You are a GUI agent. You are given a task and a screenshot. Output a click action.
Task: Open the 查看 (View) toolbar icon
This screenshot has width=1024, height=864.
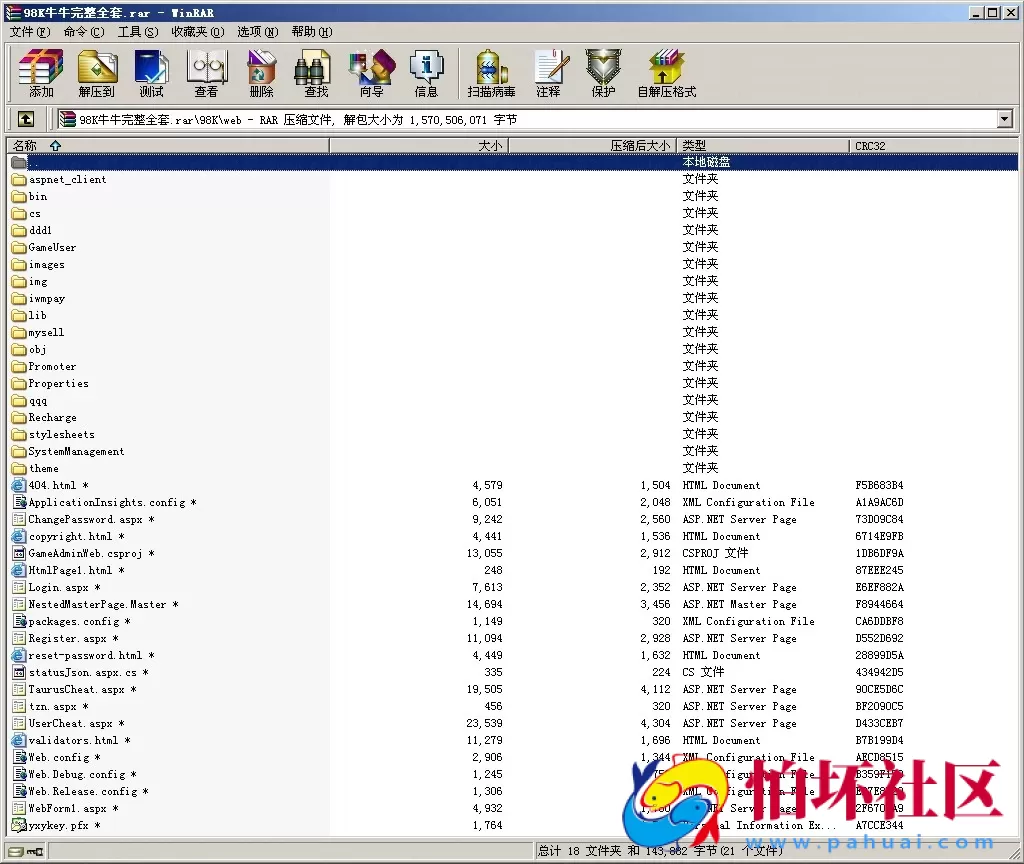pyautogui.click(x=206, y=73)
